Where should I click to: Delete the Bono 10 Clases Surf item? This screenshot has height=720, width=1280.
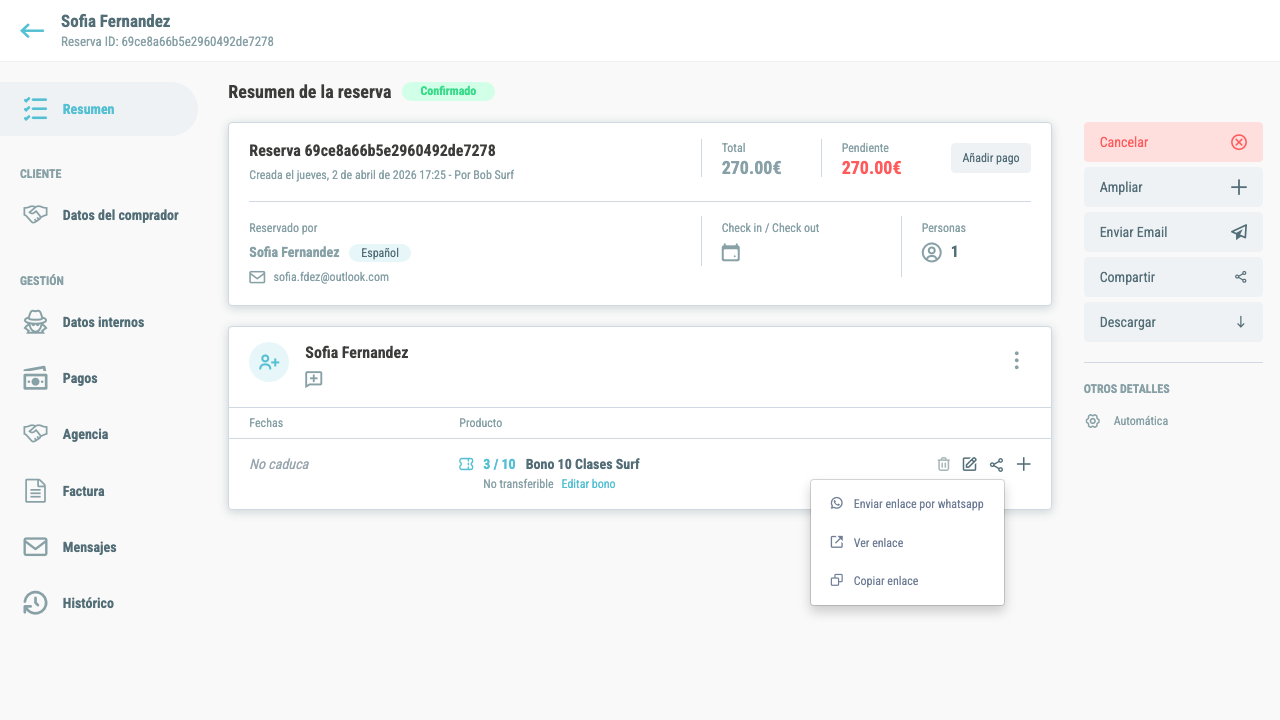(943, 464)
